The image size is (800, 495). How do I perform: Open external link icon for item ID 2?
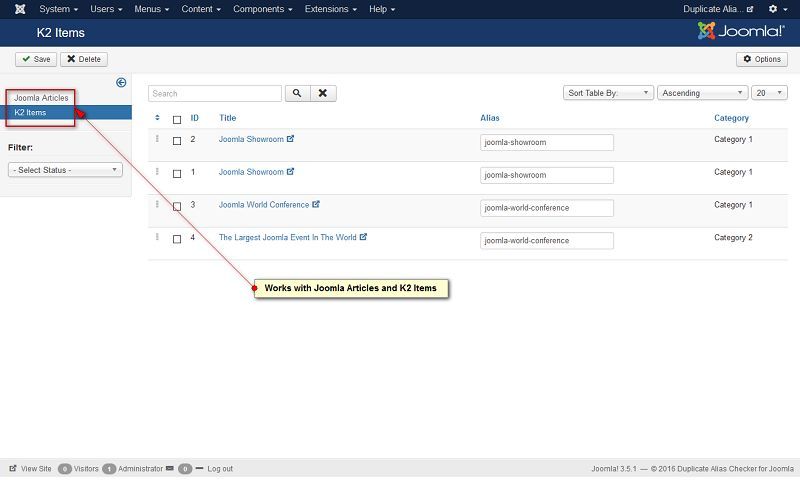click(x=290, y=139)
